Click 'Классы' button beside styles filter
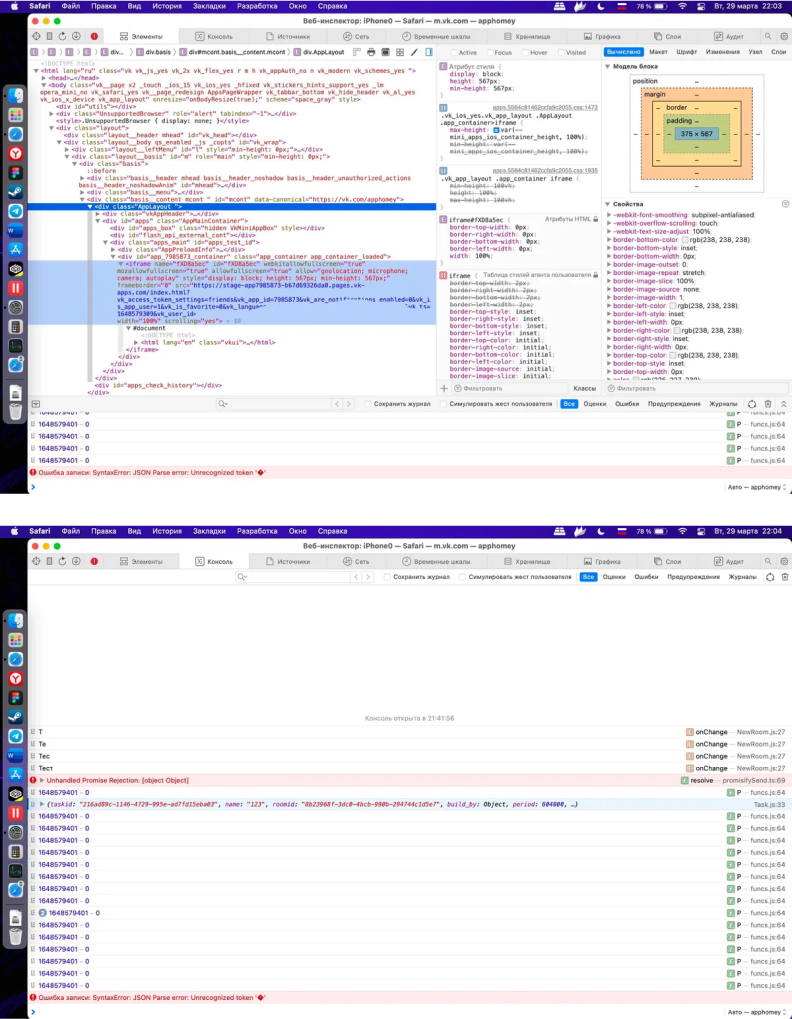Viewport: 792px width, 1019px height. [585, 388]
